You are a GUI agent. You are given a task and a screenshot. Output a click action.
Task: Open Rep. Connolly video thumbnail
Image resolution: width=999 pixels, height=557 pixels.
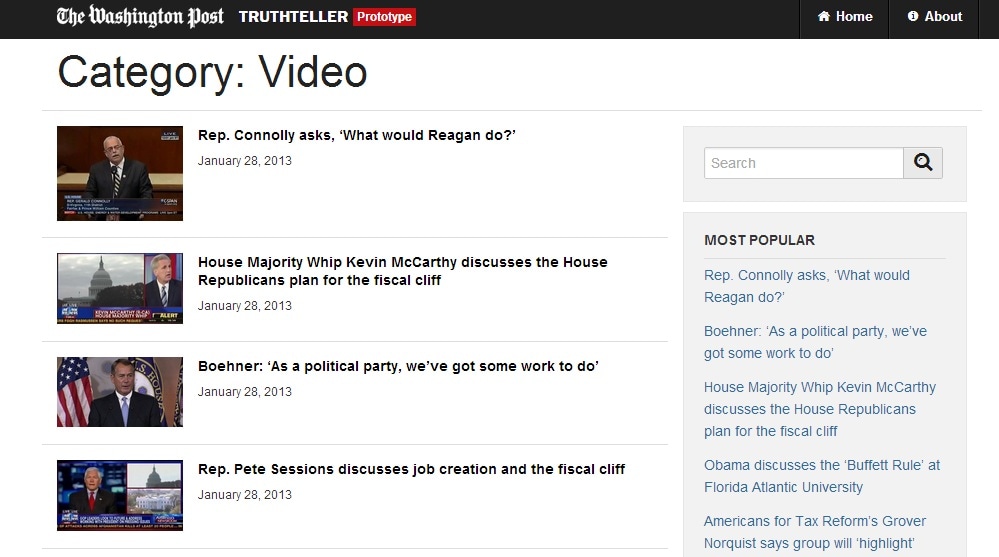(120, 173)
